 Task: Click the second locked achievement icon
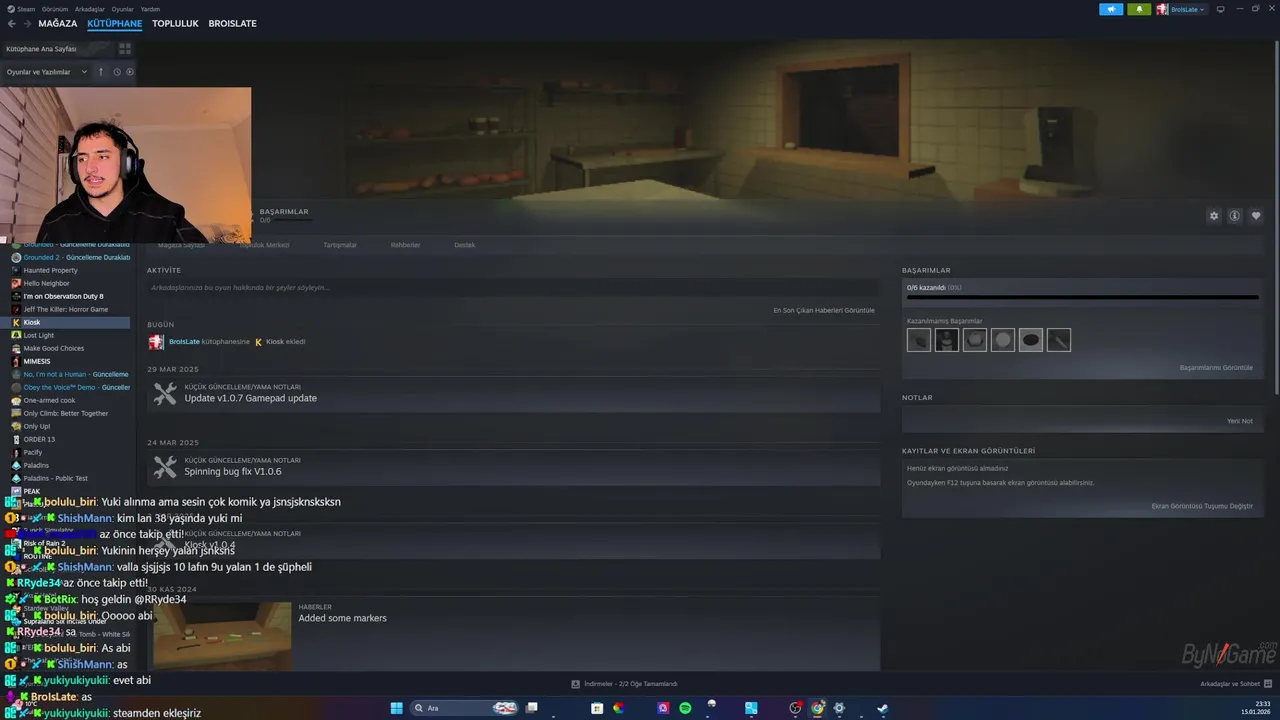tap(947, 340)
